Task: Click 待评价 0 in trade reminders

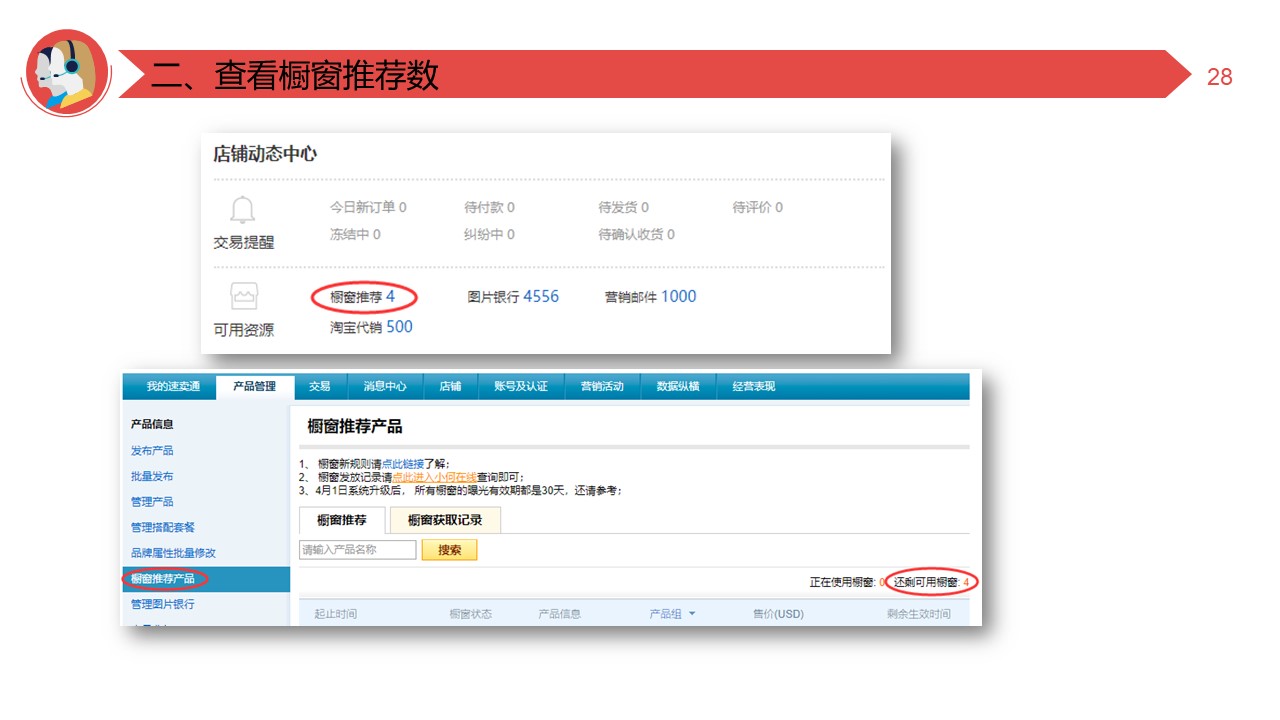Action: coord(757,208)
